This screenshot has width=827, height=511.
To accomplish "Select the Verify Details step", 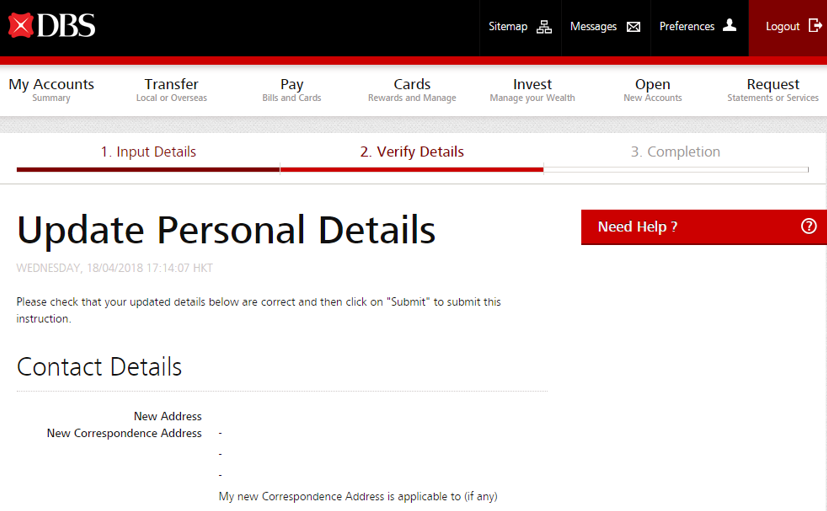I will click(412, 152).
